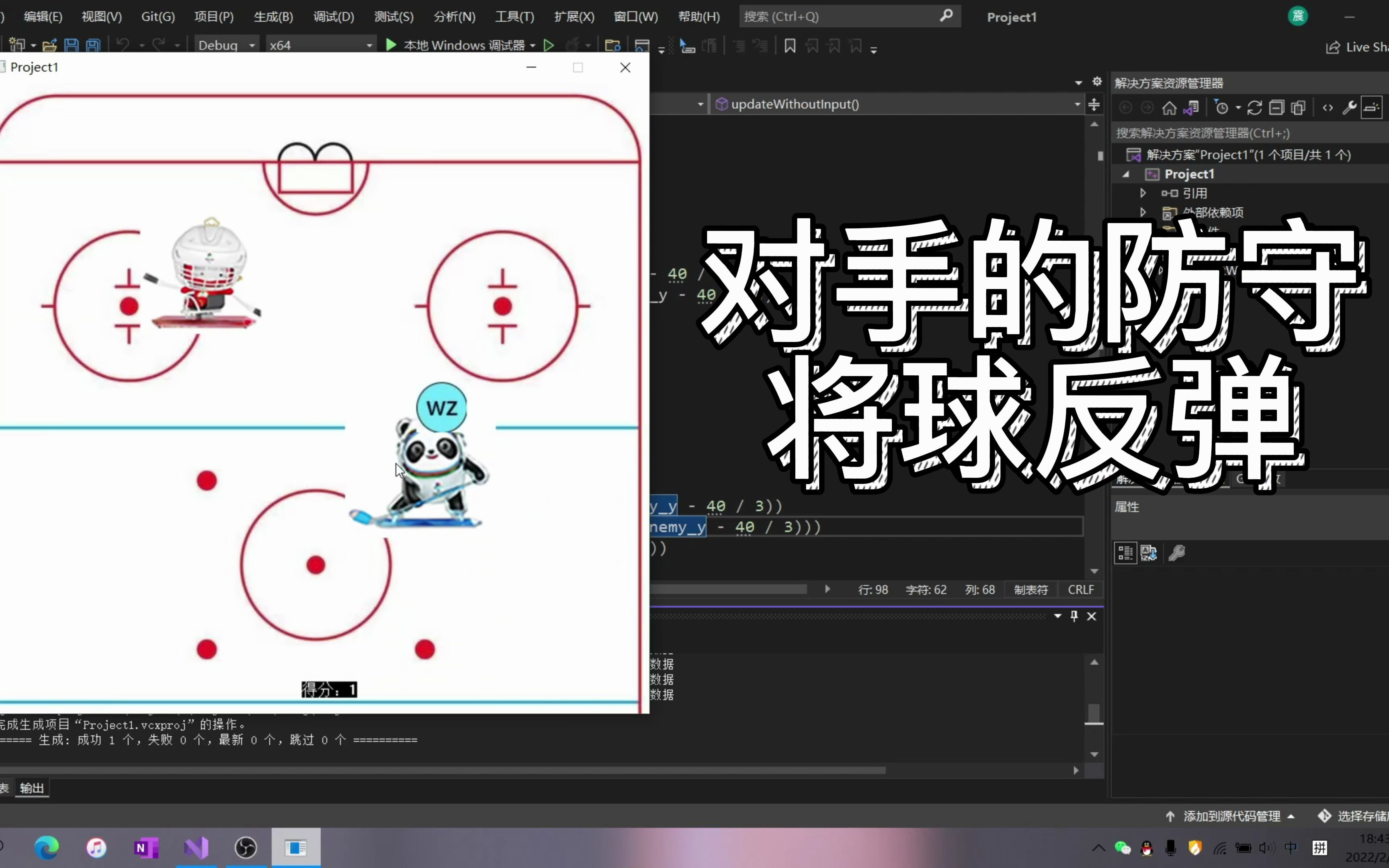This screenshot has width=1389, height=868.
Task: Click the bottom output horizontal scrollbar
Action: pos(443,770)
